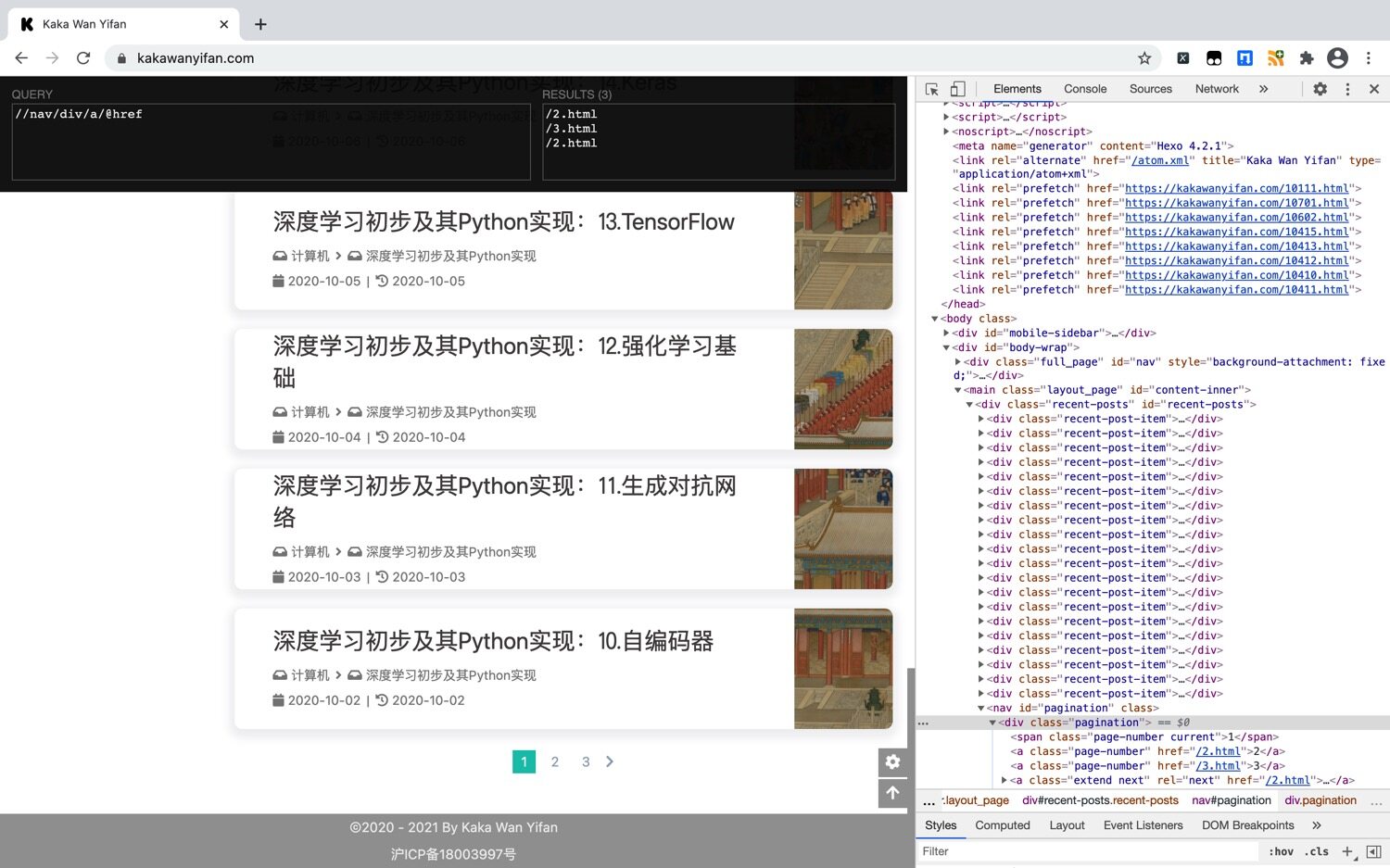Image resolution: width=1390 pixels, height=868 pixels.
Task: Expand the noscript node in Elements panel
Action: [947, 131]
